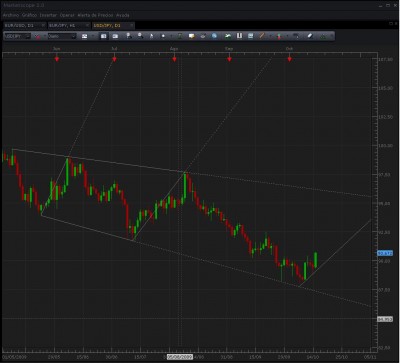
Task: Open the Alerta de Precios menu
Action: click(x=95, y=15)
